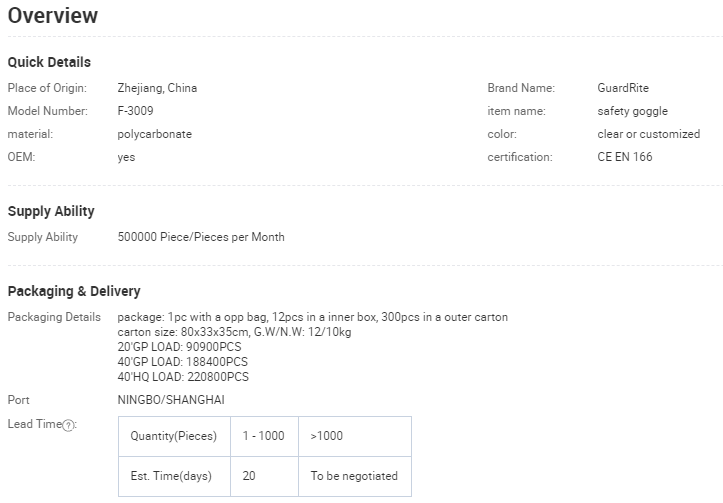Click the NINGBO/SHANGHAI port value
The image size is (723, 503).
click(171, 400)
